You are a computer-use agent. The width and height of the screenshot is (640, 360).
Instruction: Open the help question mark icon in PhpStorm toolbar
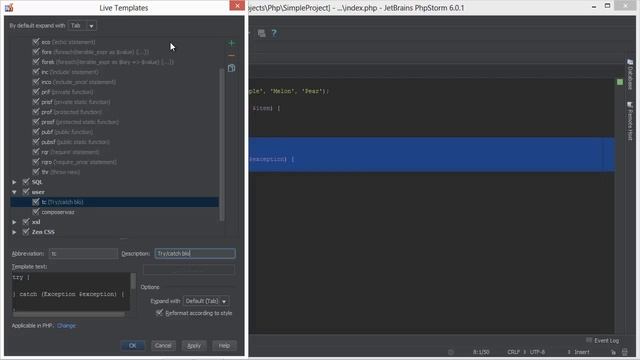(x=274, y=33)
